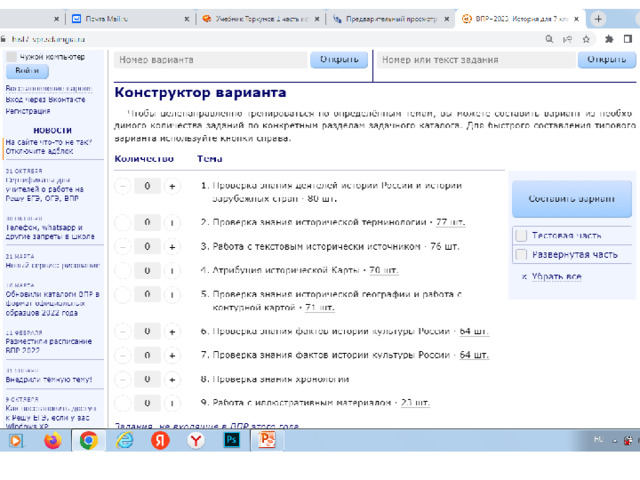Image resolution: width=640 pixels, height=480 pixels.
Task: Click the side panel icon in toolbar
Action: pyautogui.click(x=628, y=39)
